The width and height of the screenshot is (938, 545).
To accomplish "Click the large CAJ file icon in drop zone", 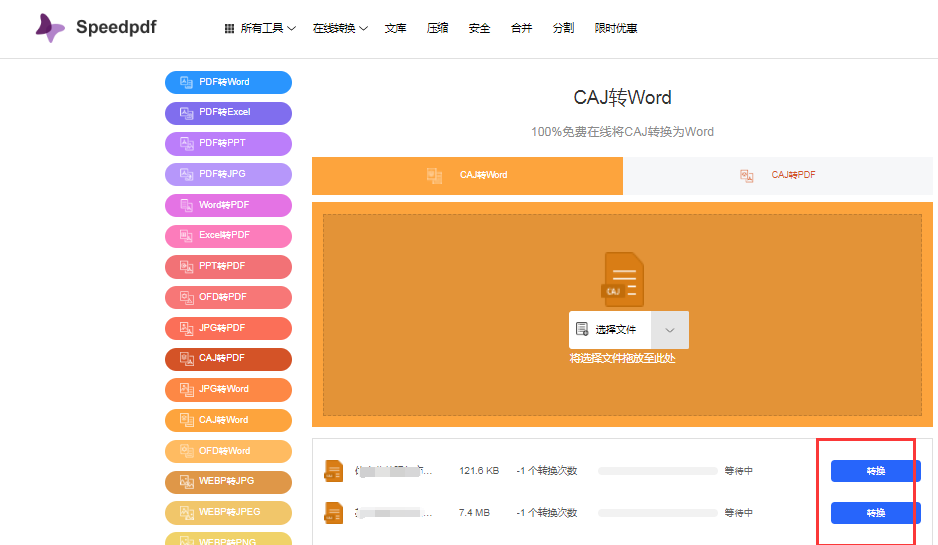I will pyautogui.click(x=623, y=279).
